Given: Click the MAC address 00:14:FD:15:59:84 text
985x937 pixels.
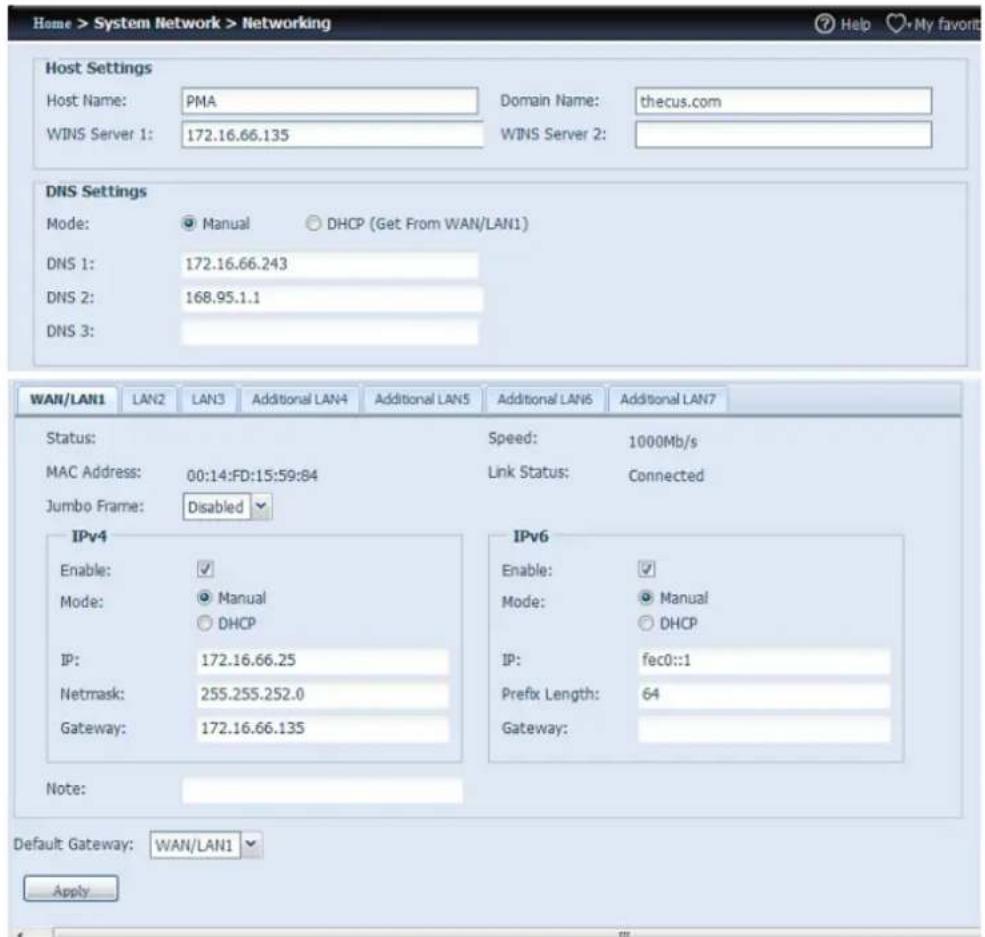Looking at the screenshot, I should (x=252, y=476).
